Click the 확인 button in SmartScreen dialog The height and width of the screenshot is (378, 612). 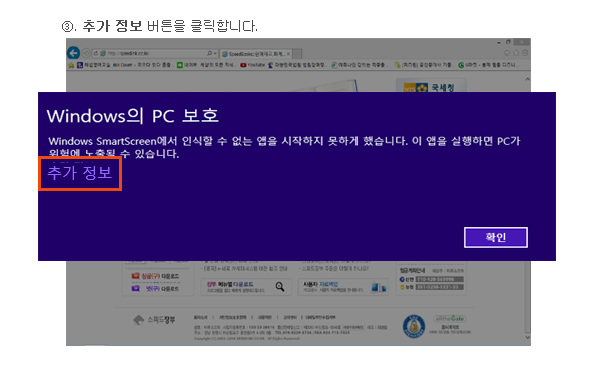(496, 237)
